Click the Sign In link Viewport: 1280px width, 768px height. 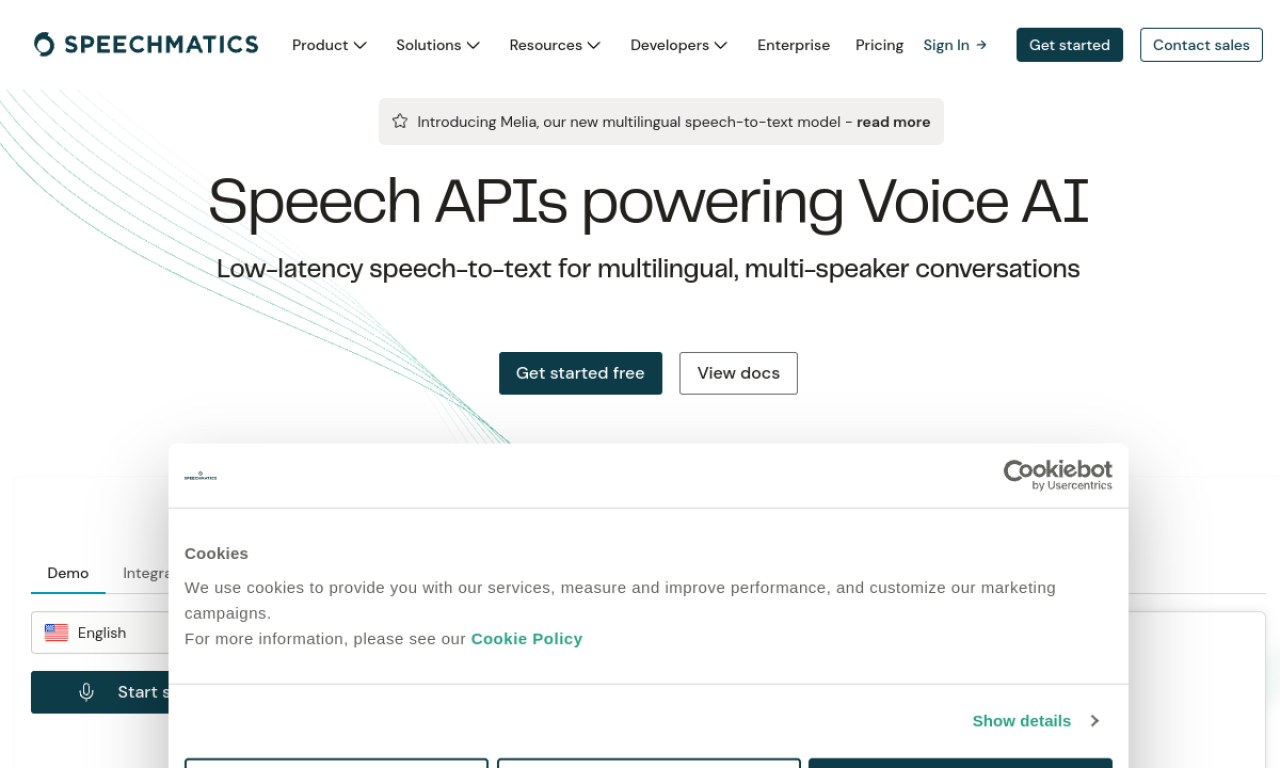pos(955,45)
